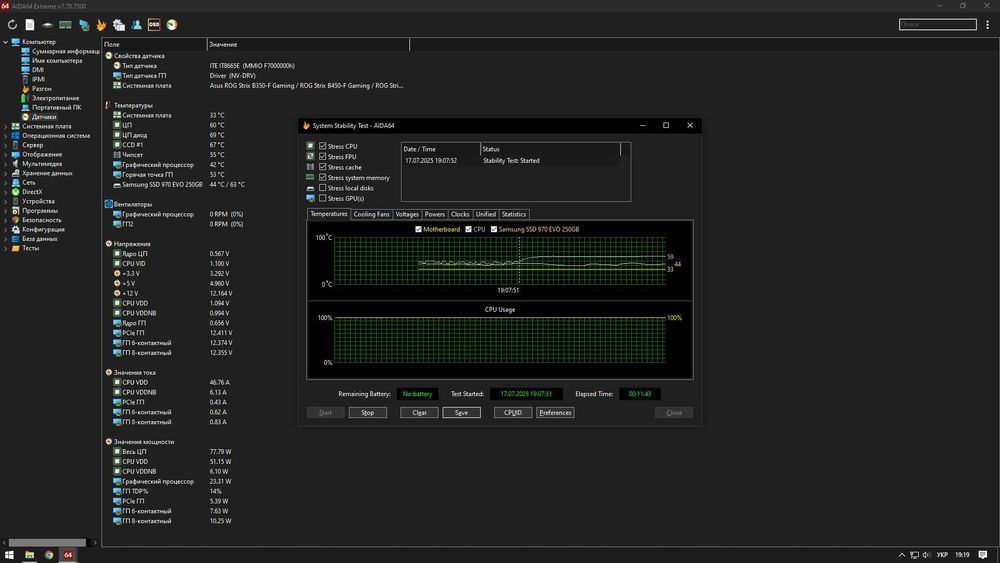
Task: Enable the Stress local disks checkbox
Action: tap(323, 188)
